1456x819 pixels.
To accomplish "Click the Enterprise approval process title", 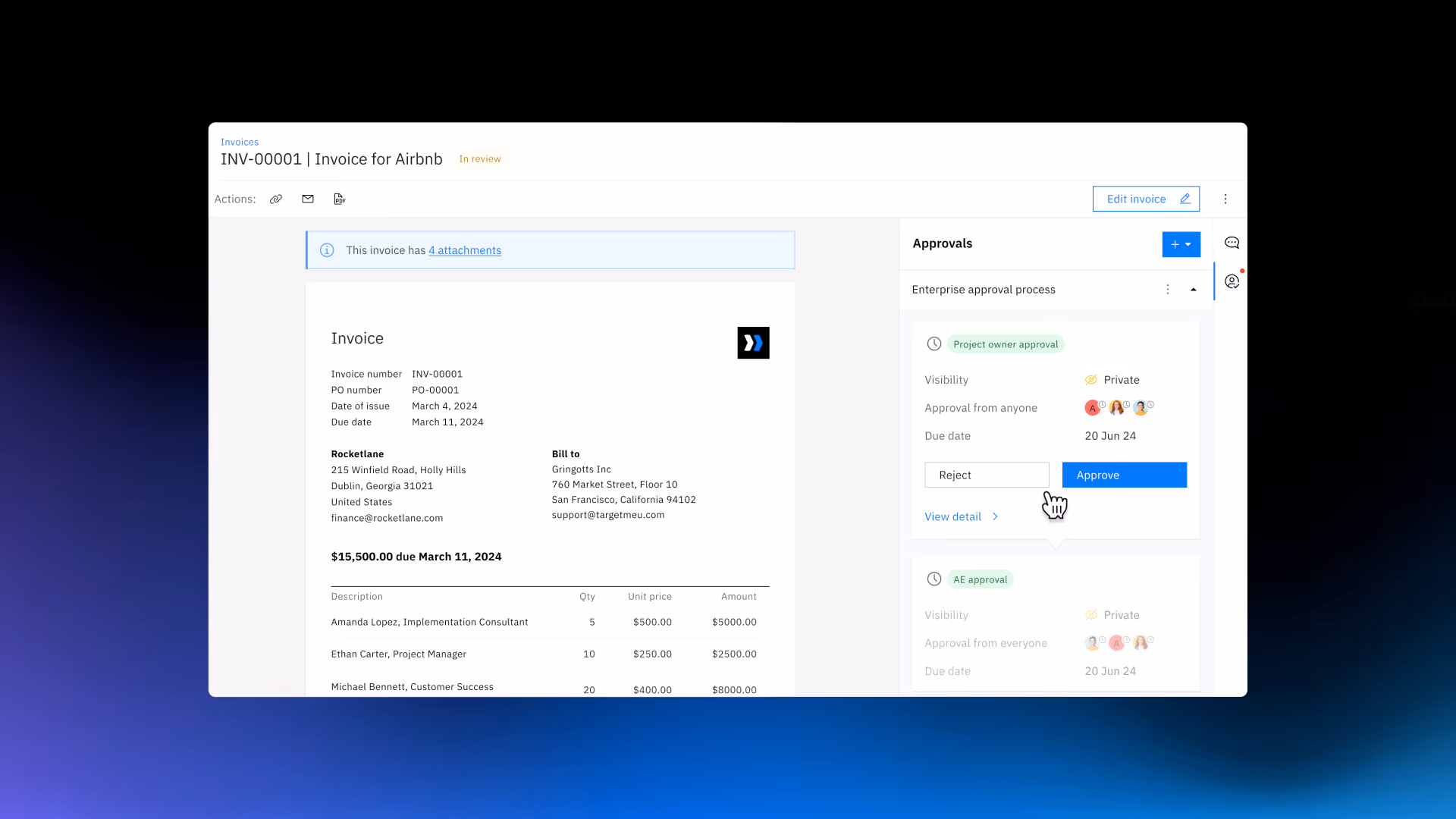I will [984, 290].
